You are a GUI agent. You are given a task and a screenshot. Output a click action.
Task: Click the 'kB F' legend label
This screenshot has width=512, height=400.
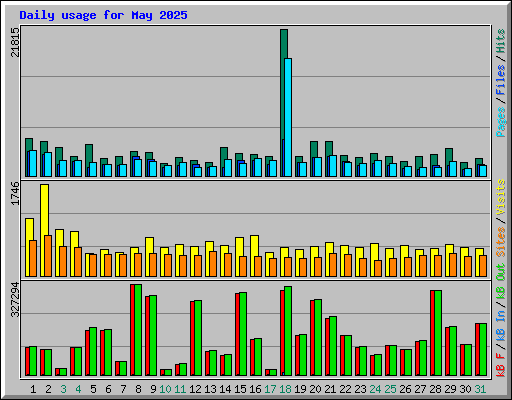point(501,365)
